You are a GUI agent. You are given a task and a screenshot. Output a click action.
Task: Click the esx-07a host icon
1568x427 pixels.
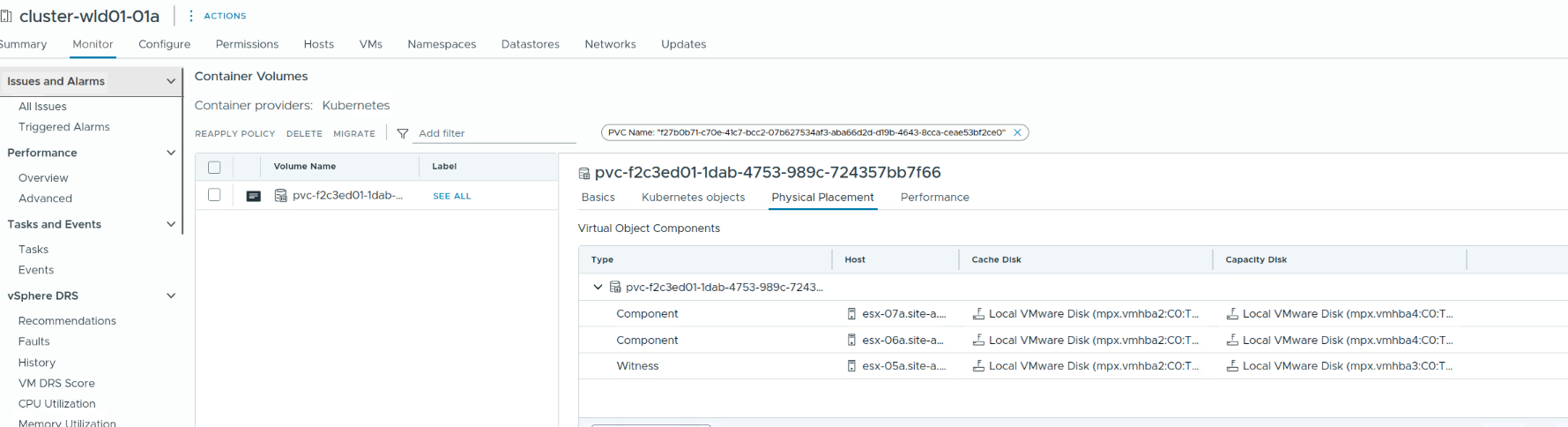(851, 314)
